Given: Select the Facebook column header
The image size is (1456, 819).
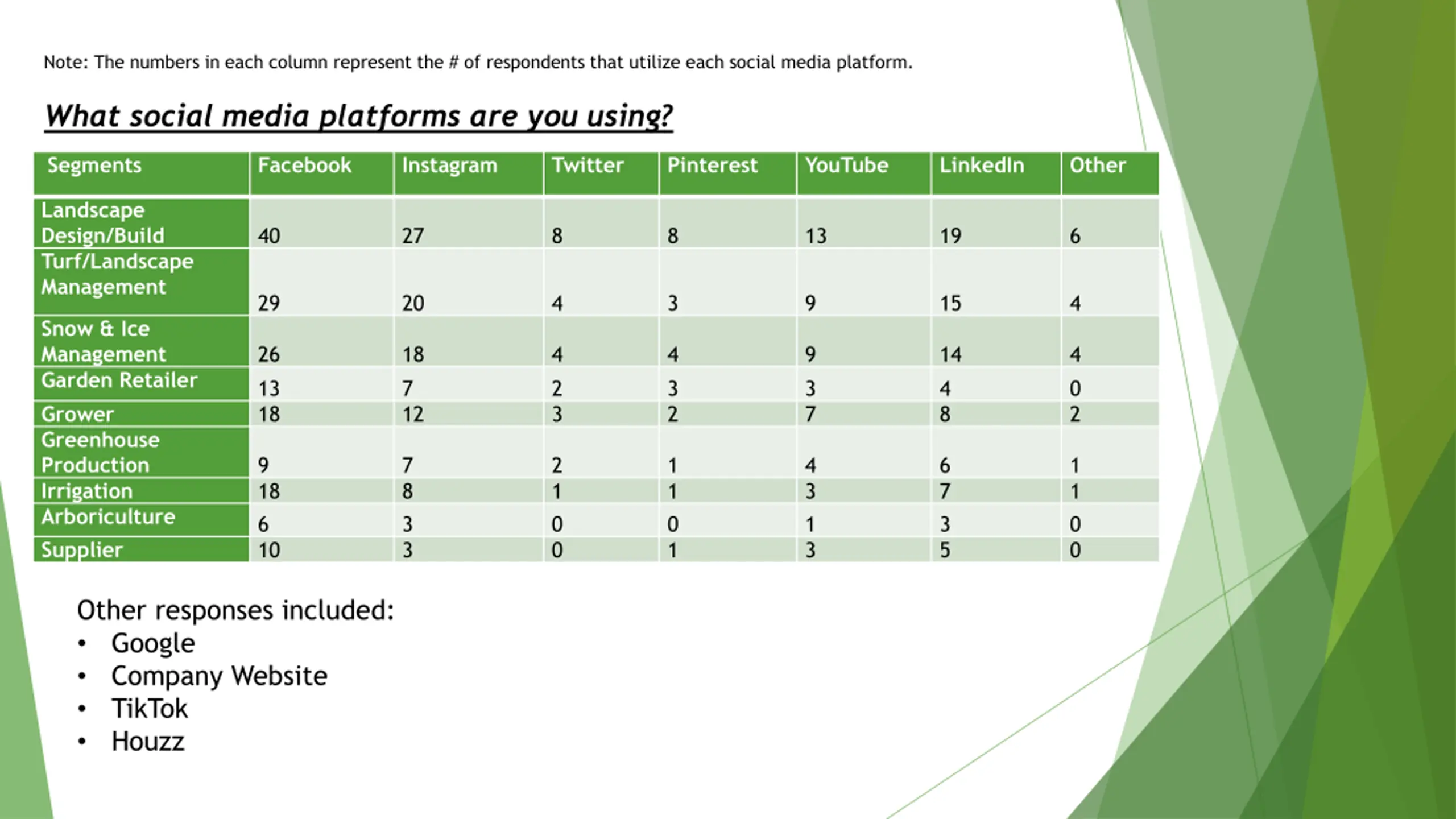Looking at the screenshot, I should [321, 173].
